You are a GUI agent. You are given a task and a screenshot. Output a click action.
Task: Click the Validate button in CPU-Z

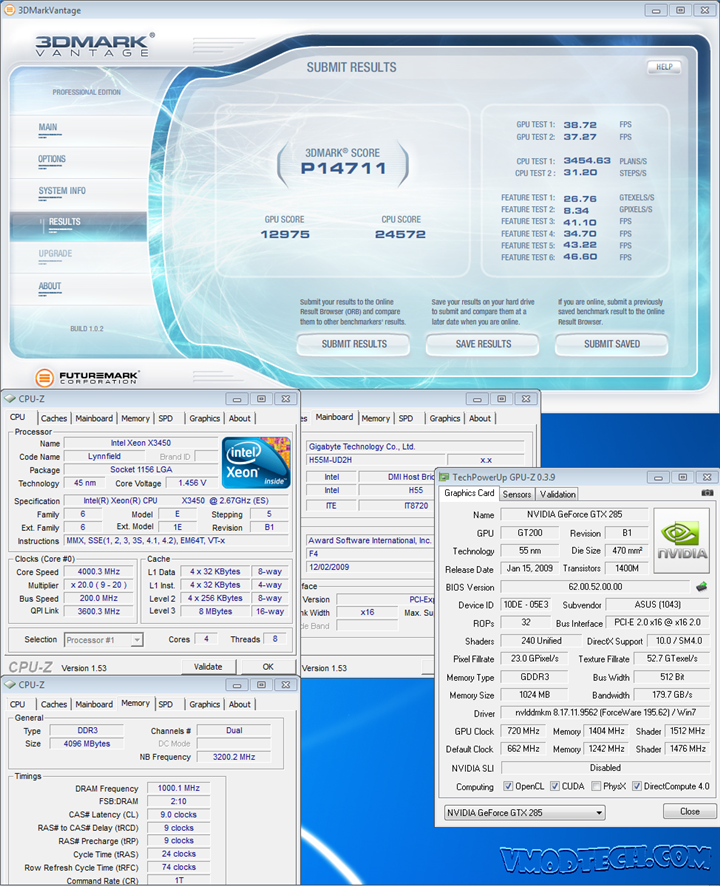tap(208, 667)
